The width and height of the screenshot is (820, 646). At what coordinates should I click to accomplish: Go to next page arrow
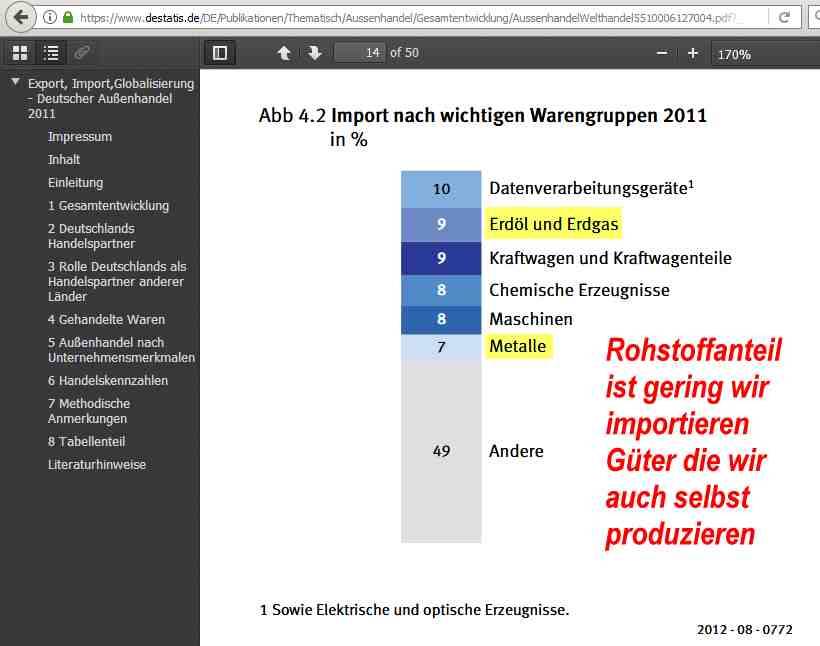pos(314,53)
